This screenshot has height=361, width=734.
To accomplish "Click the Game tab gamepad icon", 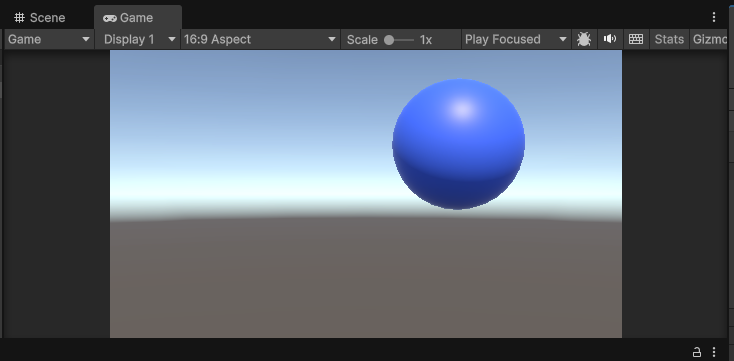I will point(110,18).
